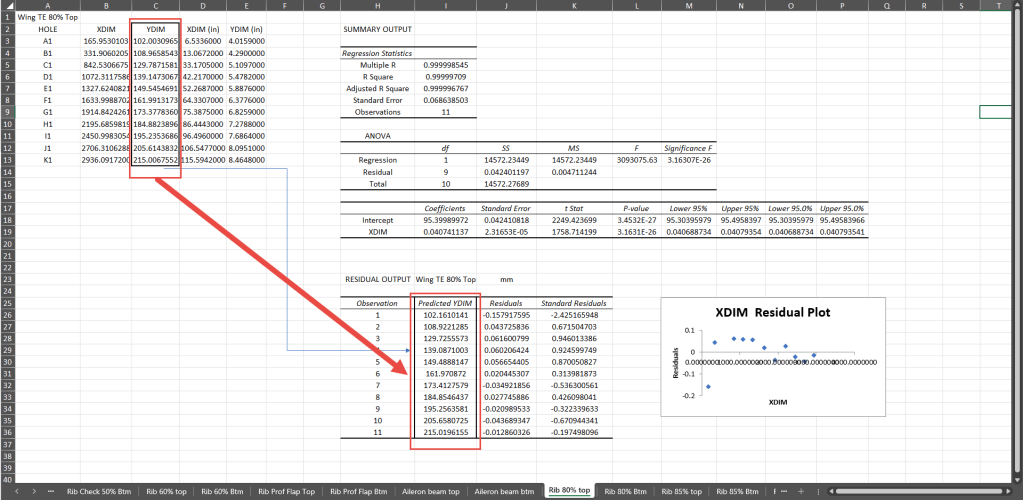Switch to the Rib 80% Btm sheet

(x=625, y=491)
